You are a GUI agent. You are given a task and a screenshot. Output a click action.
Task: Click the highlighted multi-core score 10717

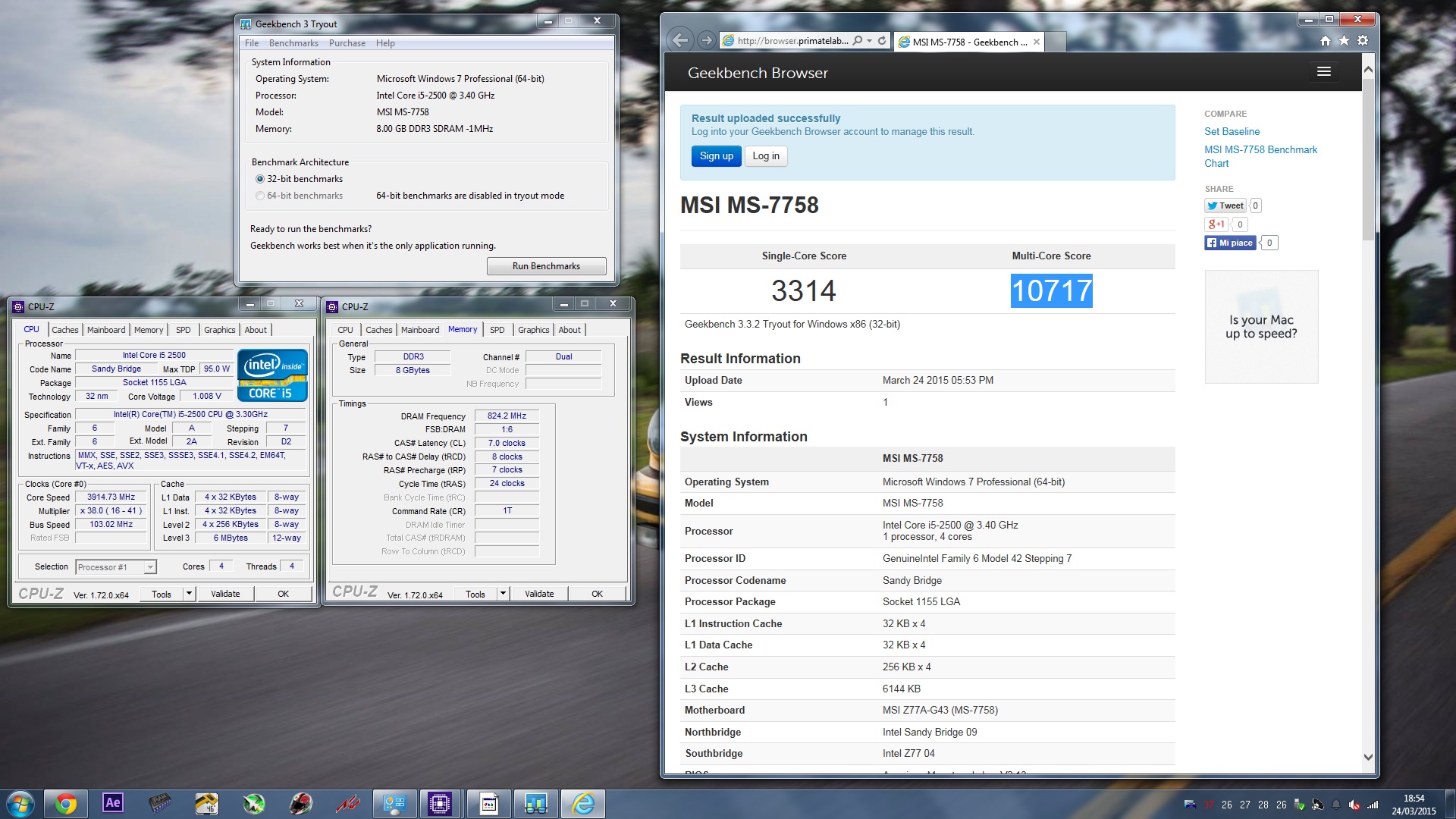pyautogui.click(x=1051, y=291)
